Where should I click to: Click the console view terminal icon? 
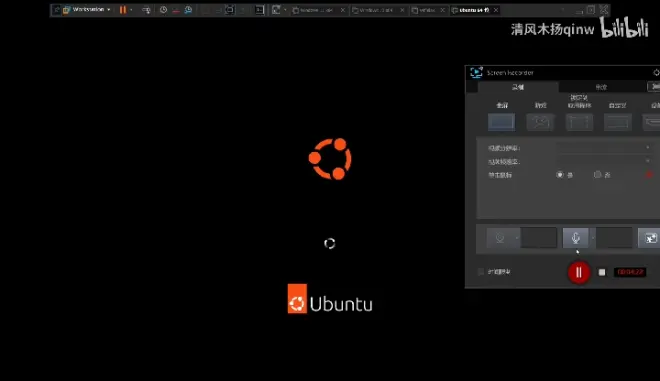pos(260,10)
